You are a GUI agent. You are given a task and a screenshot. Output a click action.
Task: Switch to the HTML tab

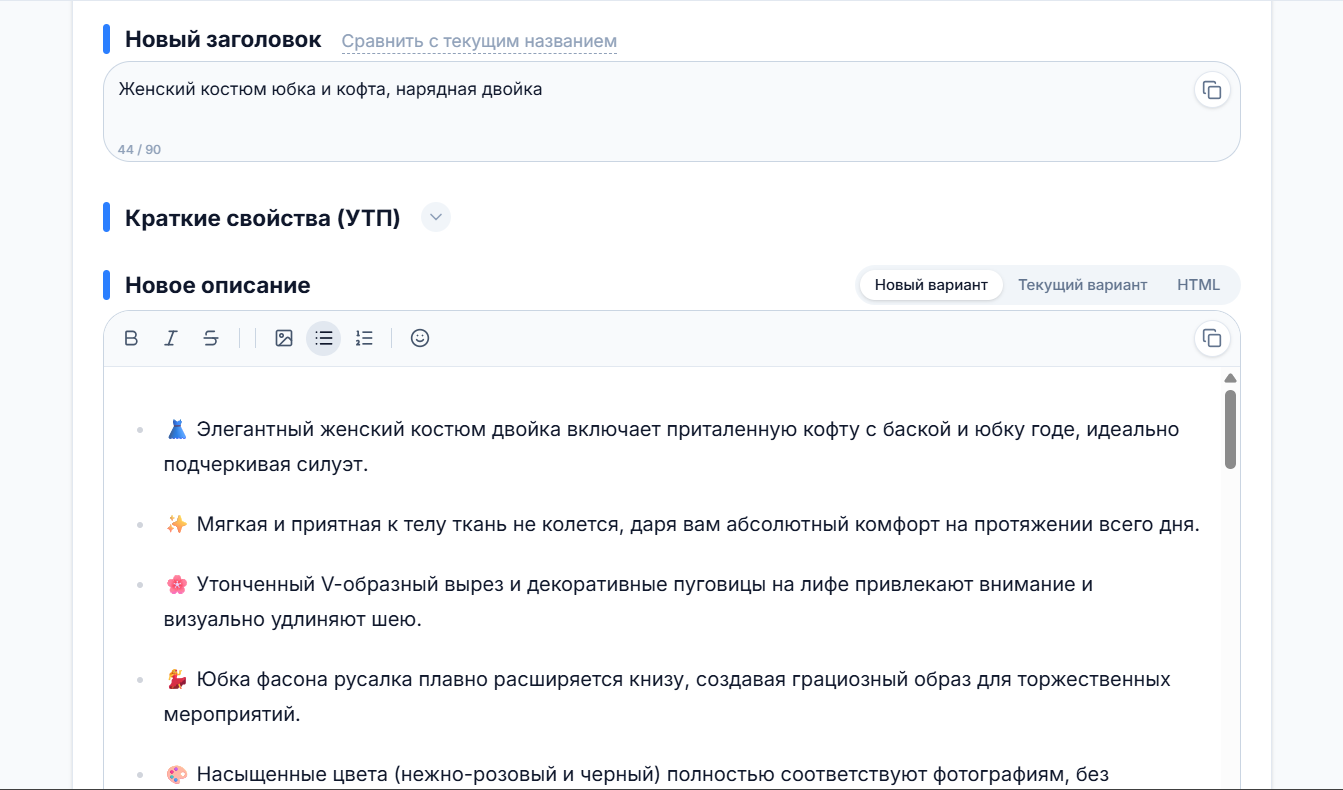[1198, 285]
